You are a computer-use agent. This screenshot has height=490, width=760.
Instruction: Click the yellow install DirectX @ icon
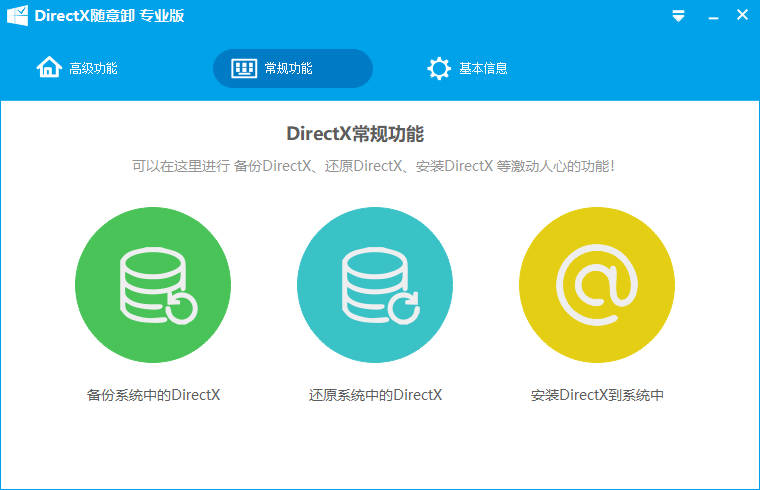(x=597, y=285)
